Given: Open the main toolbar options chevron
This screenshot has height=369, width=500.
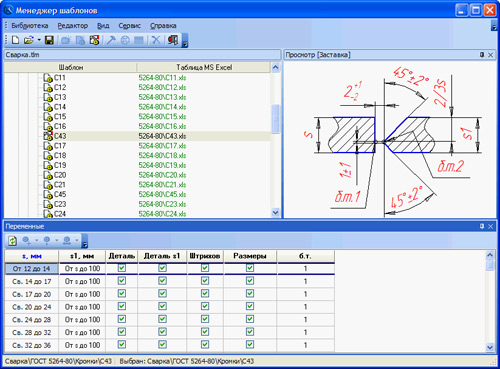Looking at the screenshot, I should coord(185,41).
